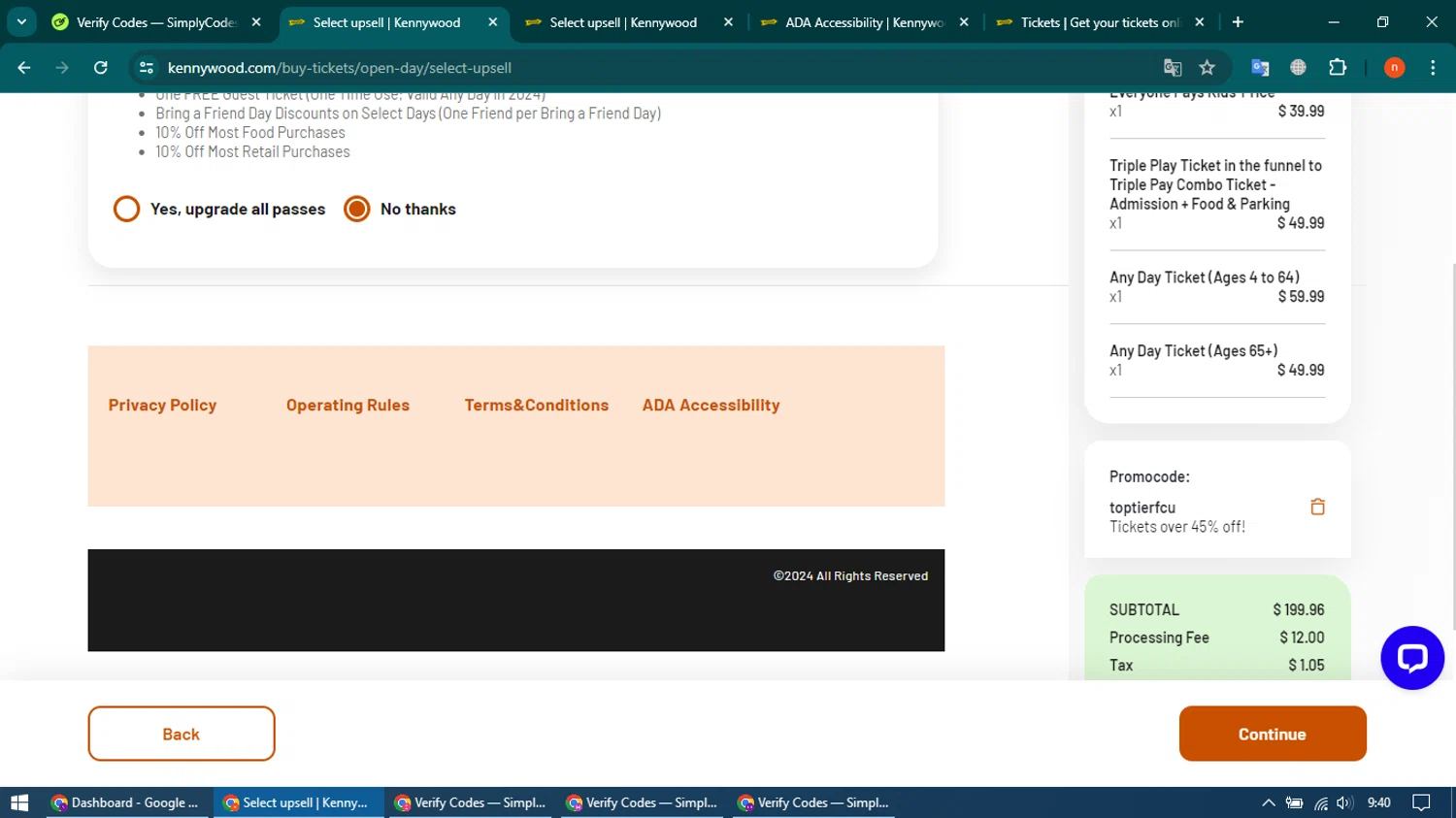
Task: Open the Windows Start menu
Action: [19, 802]
